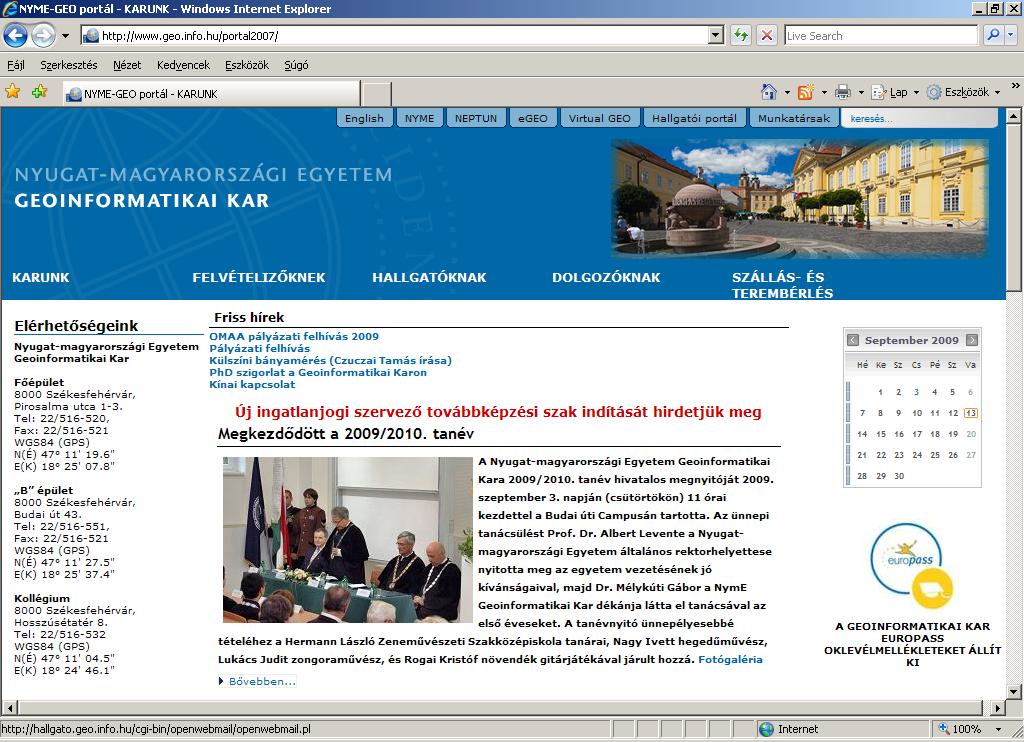Screen dimensions: 1024x742
Task: Open the Fájl menu
Action: coord(16,65)
